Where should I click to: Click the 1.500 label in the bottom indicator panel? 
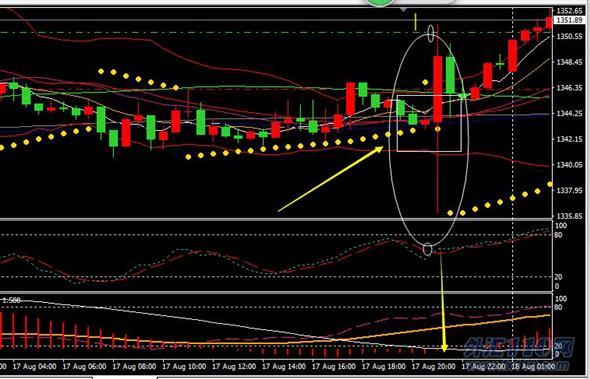coord(11,300)
